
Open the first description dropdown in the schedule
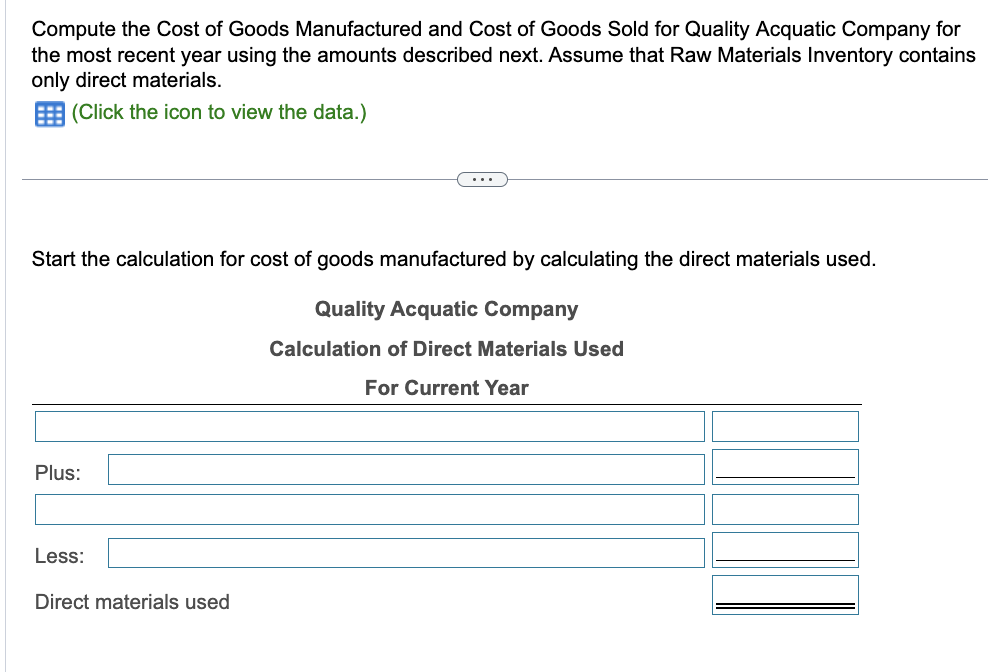369,426
